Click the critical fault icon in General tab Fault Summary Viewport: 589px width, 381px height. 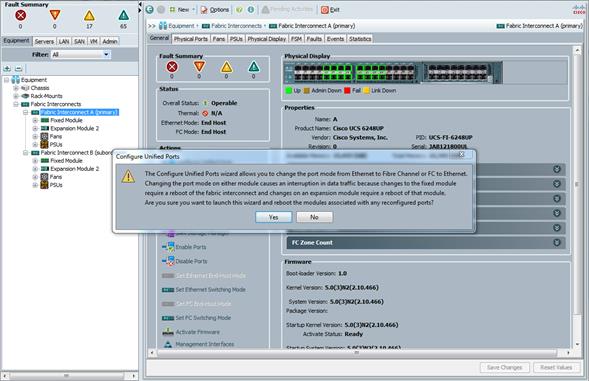click(172, 67)
